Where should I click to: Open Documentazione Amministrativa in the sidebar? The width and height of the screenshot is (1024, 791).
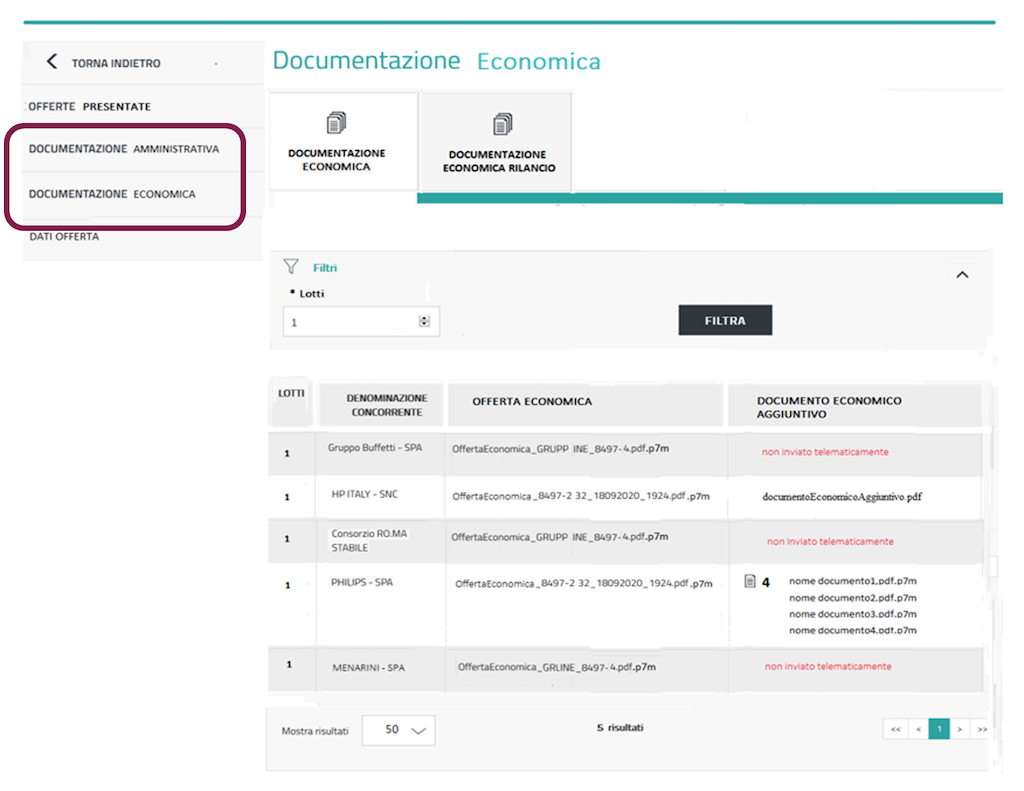[124, 149]
